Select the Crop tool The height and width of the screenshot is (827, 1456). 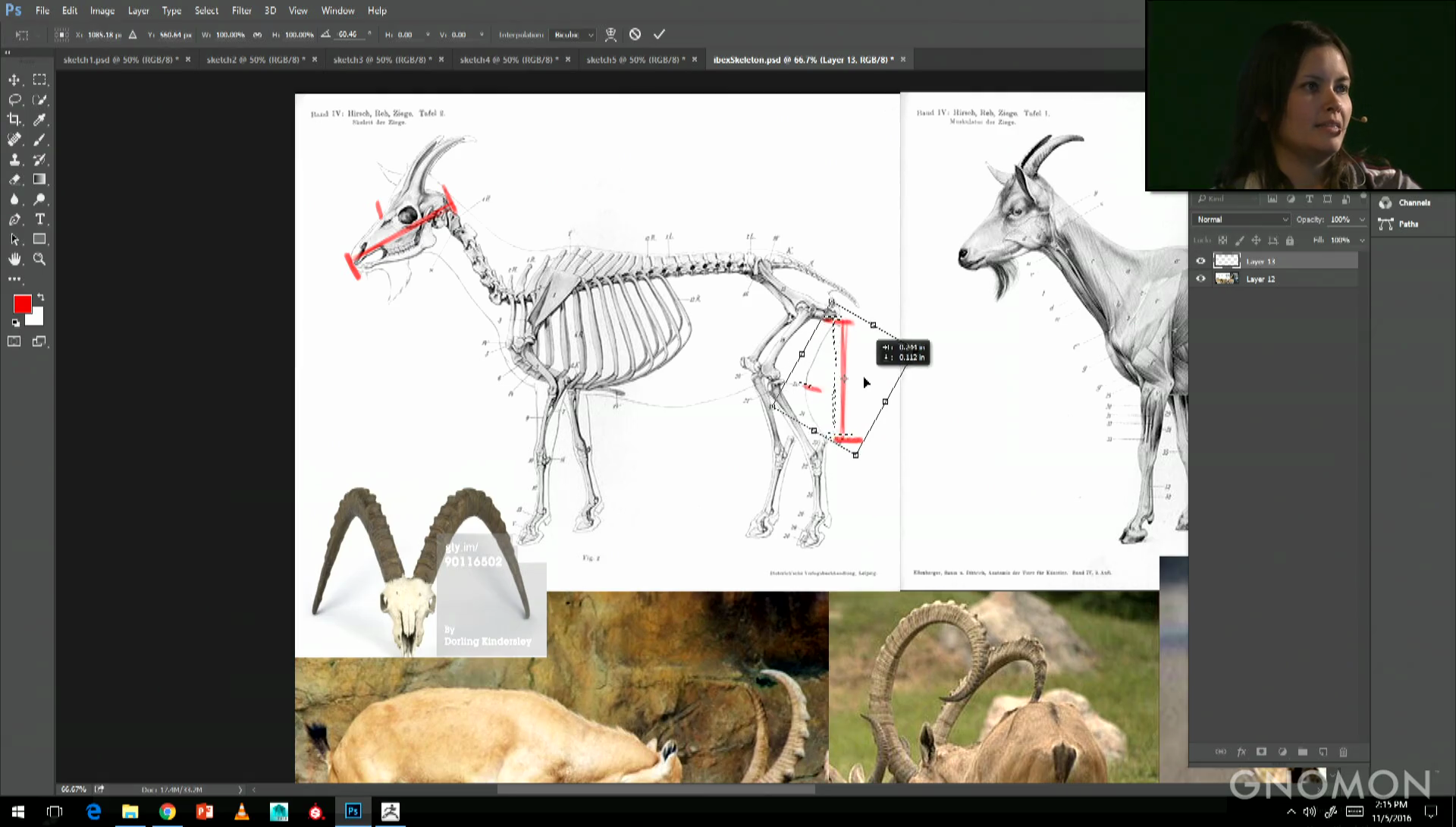[x=14, y=119]
